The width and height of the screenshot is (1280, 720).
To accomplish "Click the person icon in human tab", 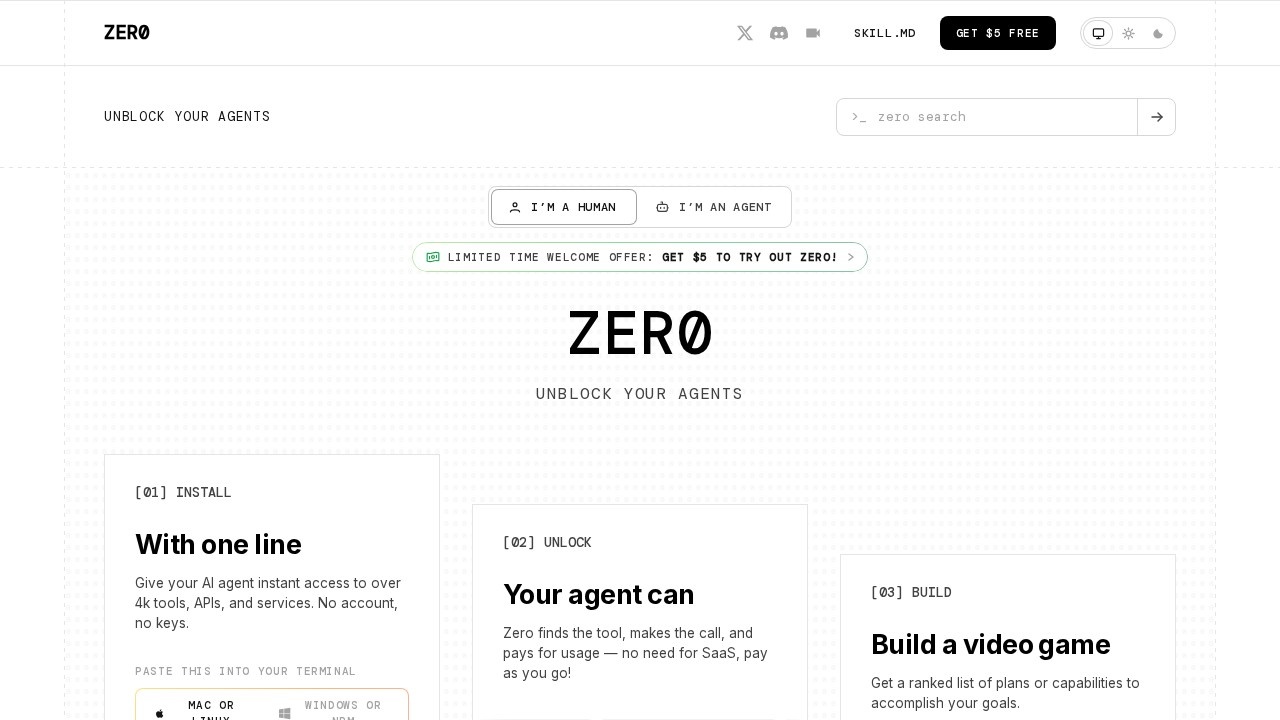I will point(515,207).
